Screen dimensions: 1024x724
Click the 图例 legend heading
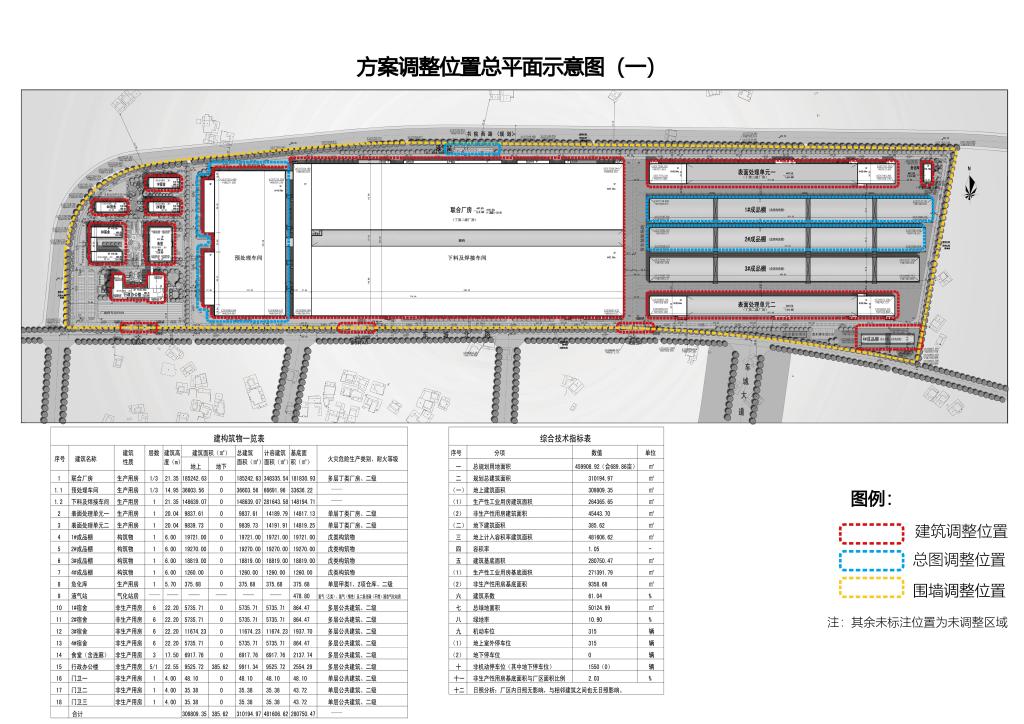click(x=871, y=499)
